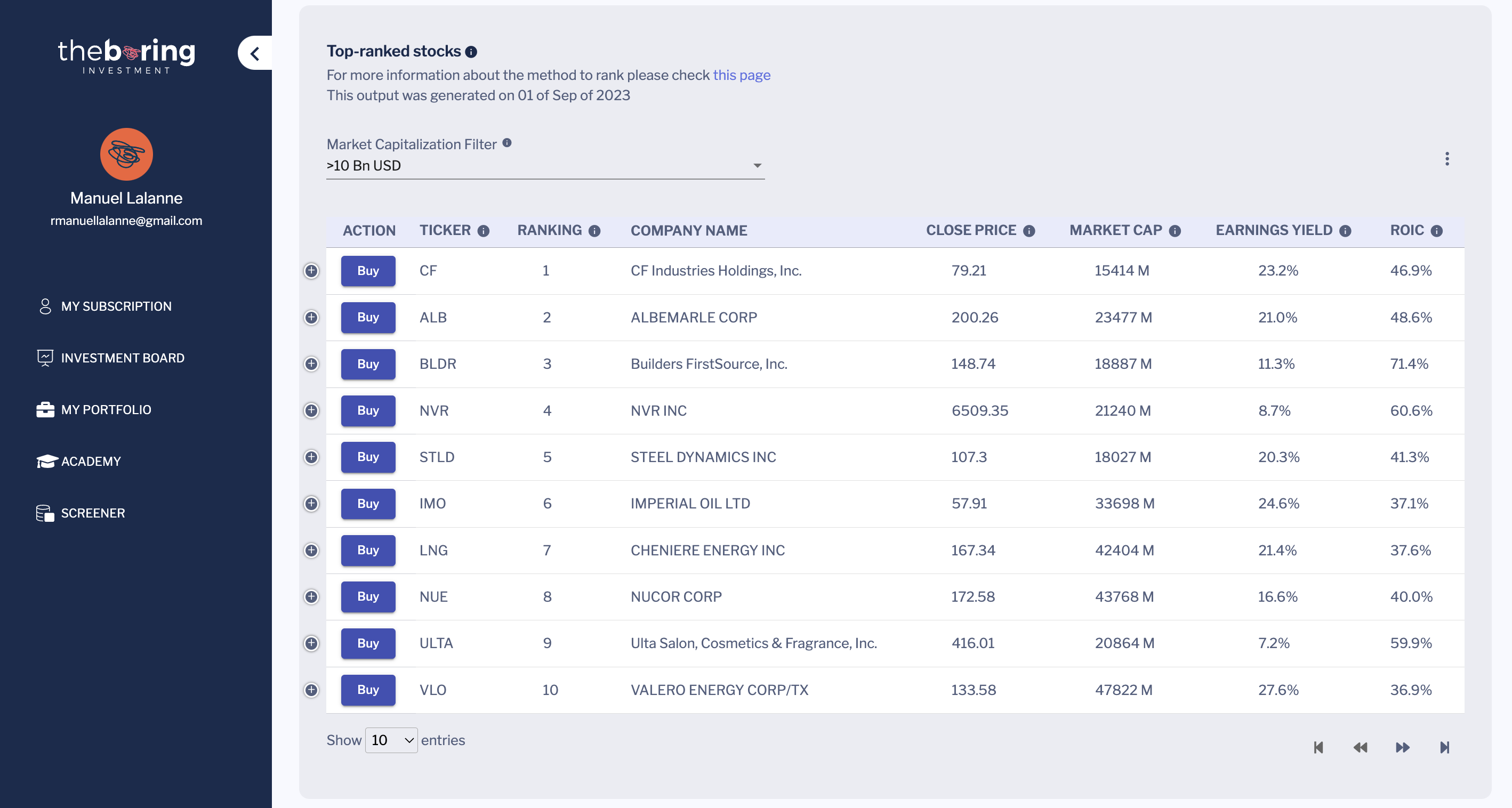Click the IMO earnings yield 24.6%
The image size is (1512, 808).
click(1278, 504)
